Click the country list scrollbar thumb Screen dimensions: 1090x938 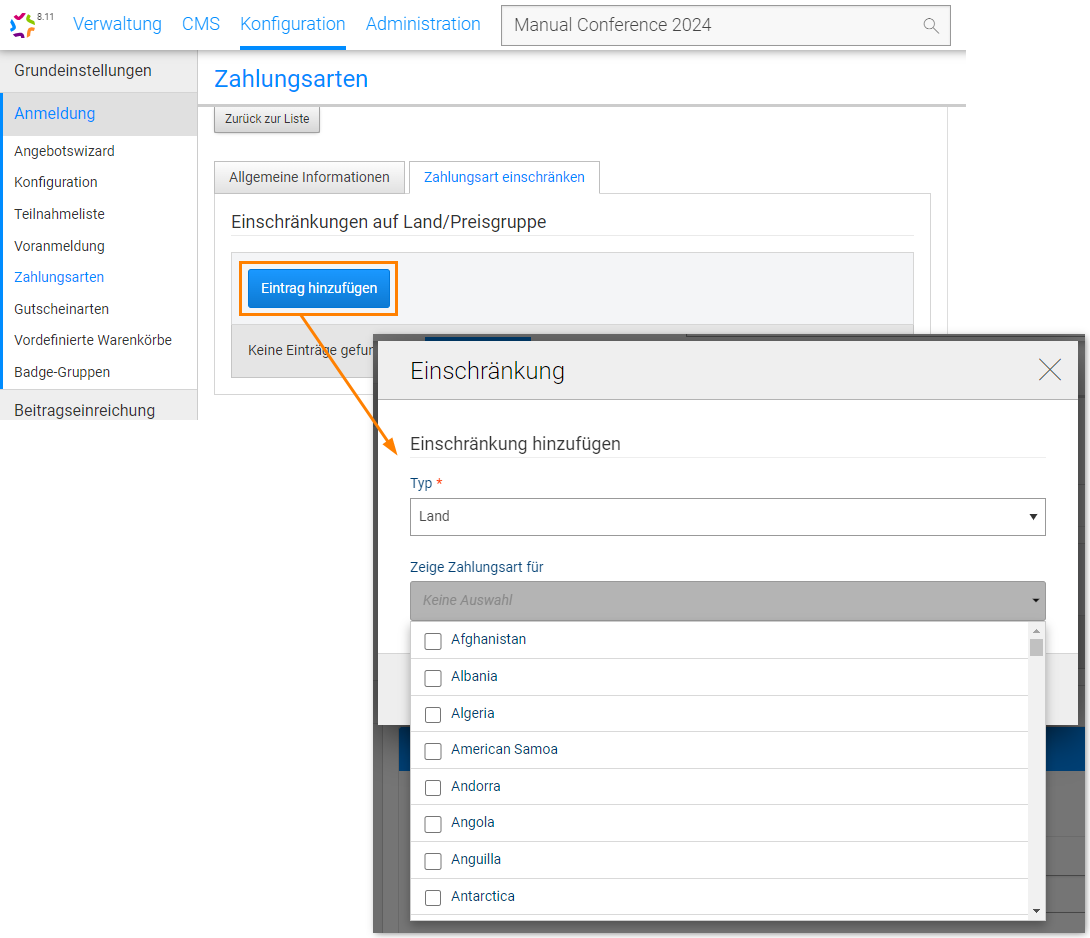coord(1037,648)
